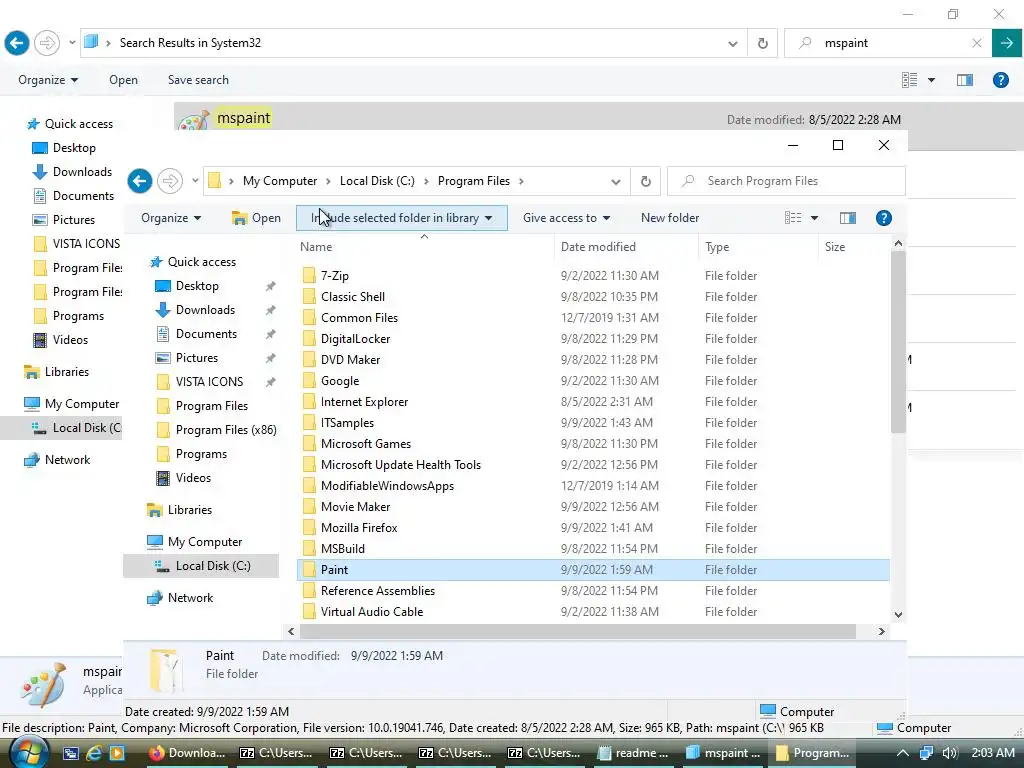
Task: Select Network in Program Files navigation pane
Action: (190, 598)
